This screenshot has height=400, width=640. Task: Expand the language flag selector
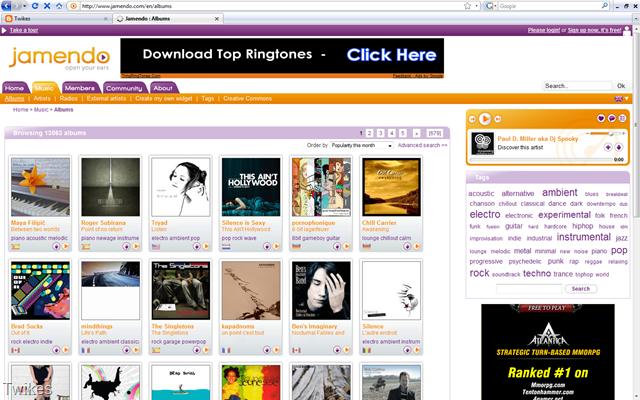[x=622, y=98]
